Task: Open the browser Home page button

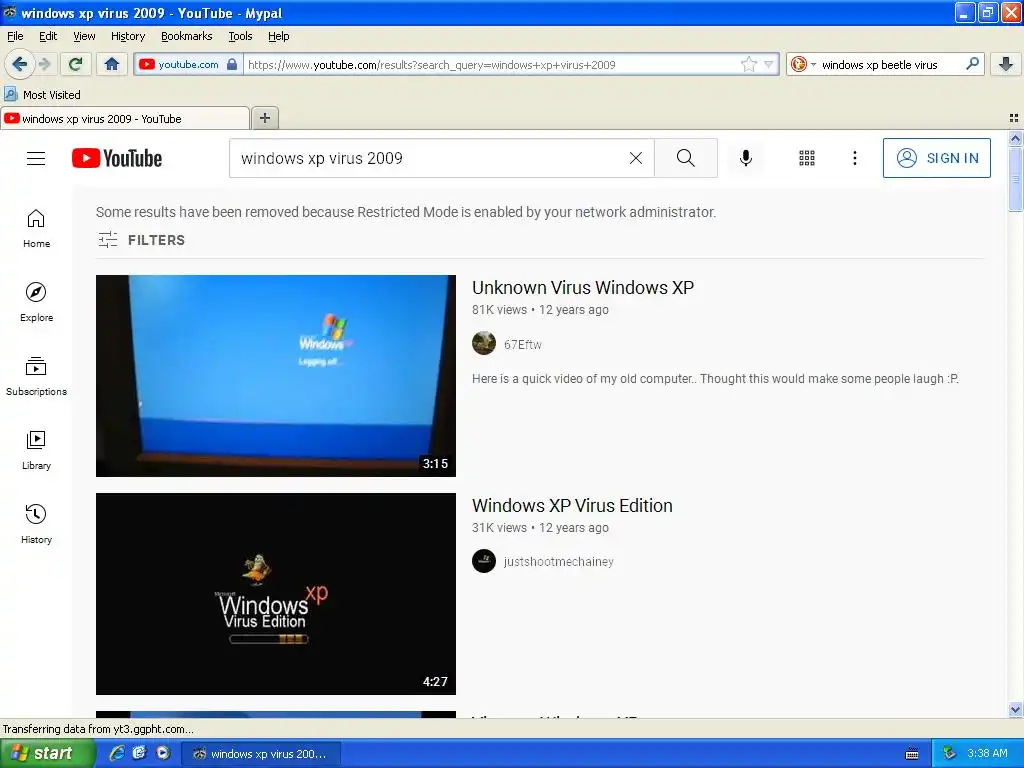Action: point(112,64)
